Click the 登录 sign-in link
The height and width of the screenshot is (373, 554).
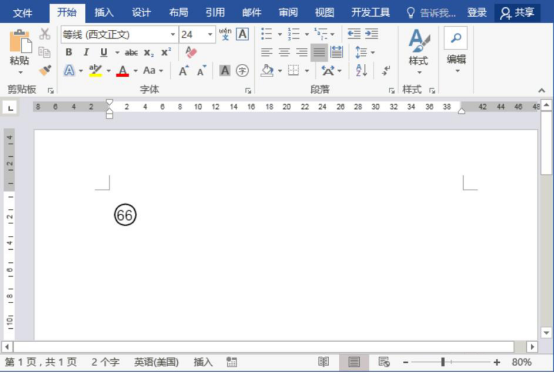pyautogui.click(x=477, y=13)
